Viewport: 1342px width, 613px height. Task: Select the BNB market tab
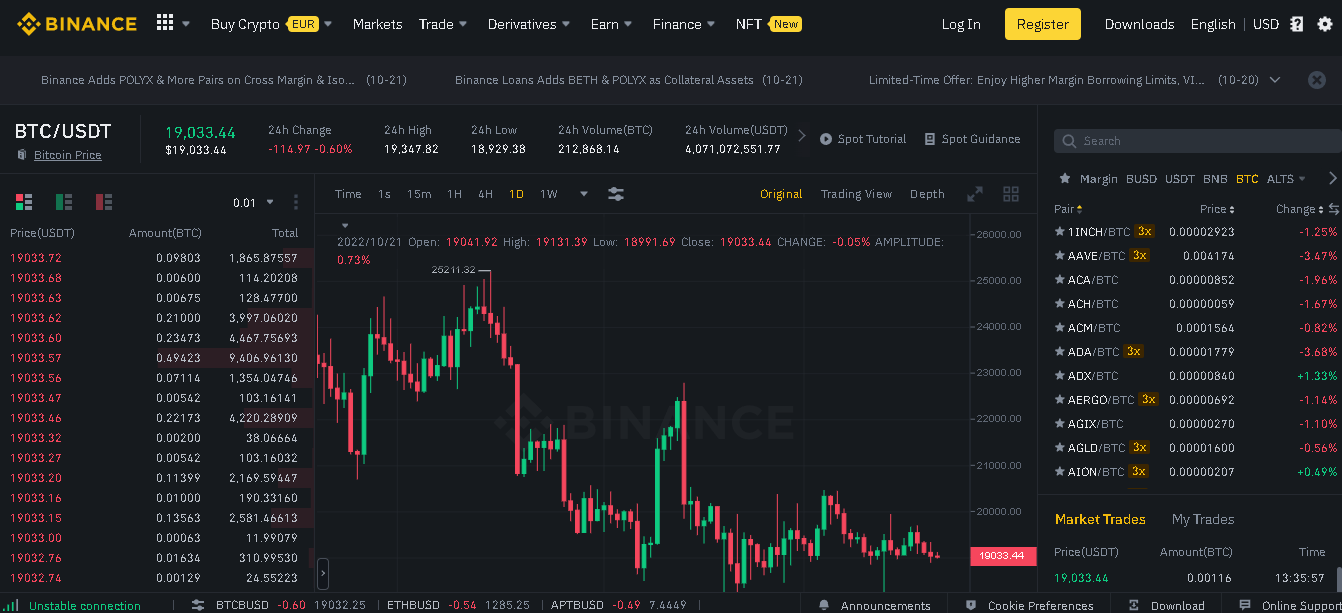pos(1215,179)
